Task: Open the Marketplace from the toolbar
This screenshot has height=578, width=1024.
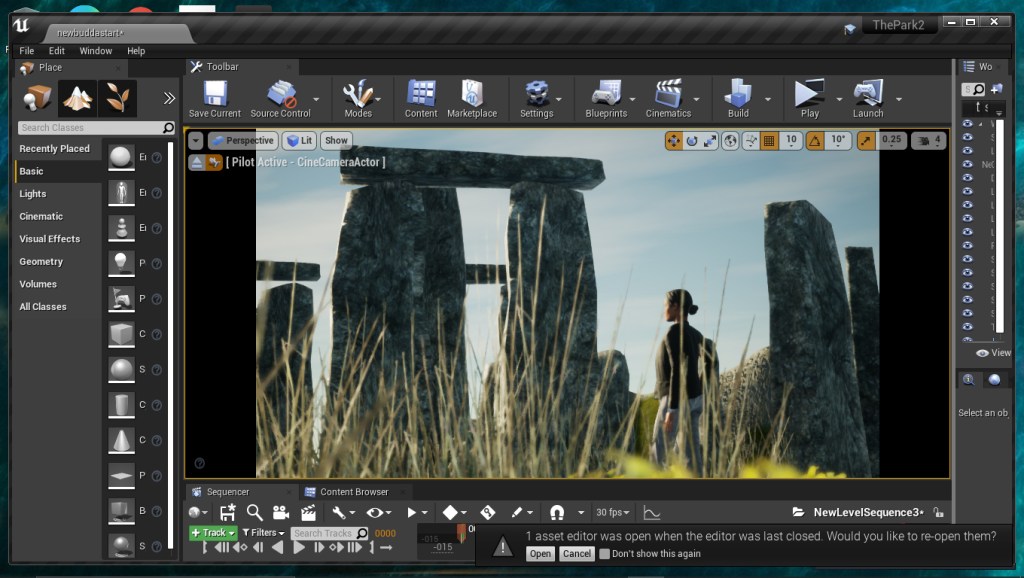Action: [x=471, y=95]
